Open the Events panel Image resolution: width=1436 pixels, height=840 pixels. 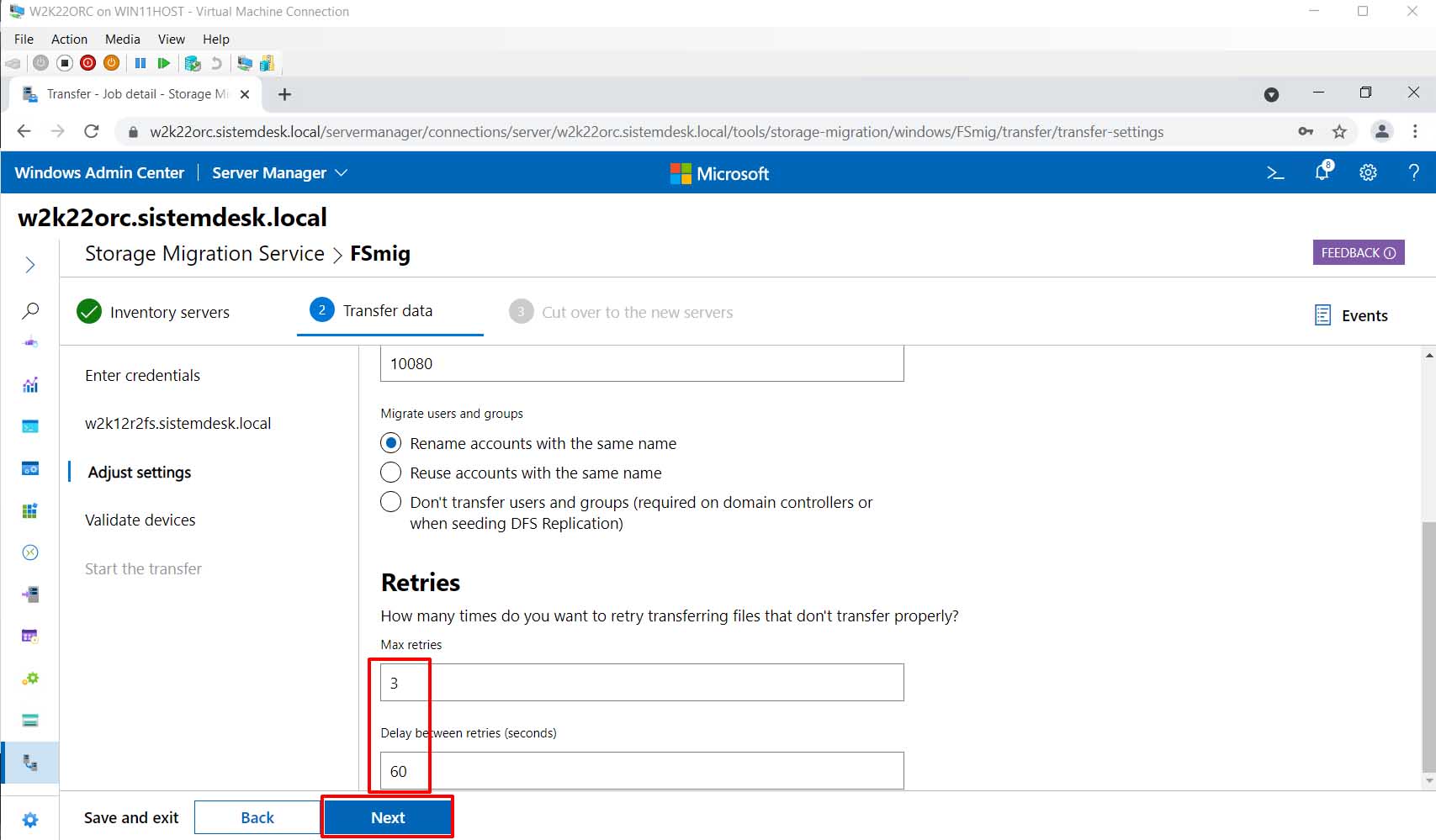(x=1351, y=315)
